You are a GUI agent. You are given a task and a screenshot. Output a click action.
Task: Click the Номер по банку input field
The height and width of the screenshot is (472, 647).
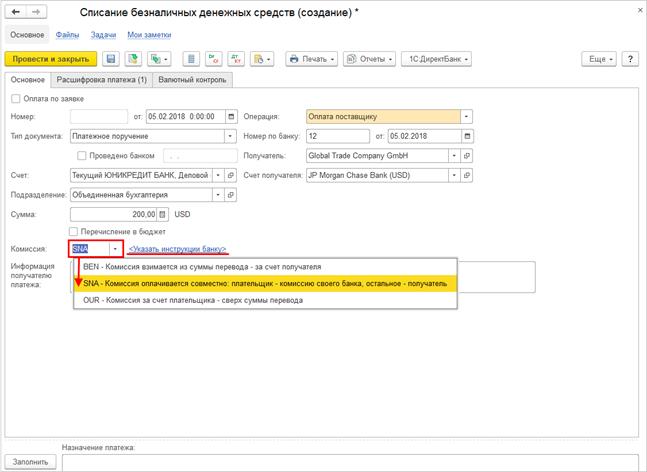click(x=338, y=136)
